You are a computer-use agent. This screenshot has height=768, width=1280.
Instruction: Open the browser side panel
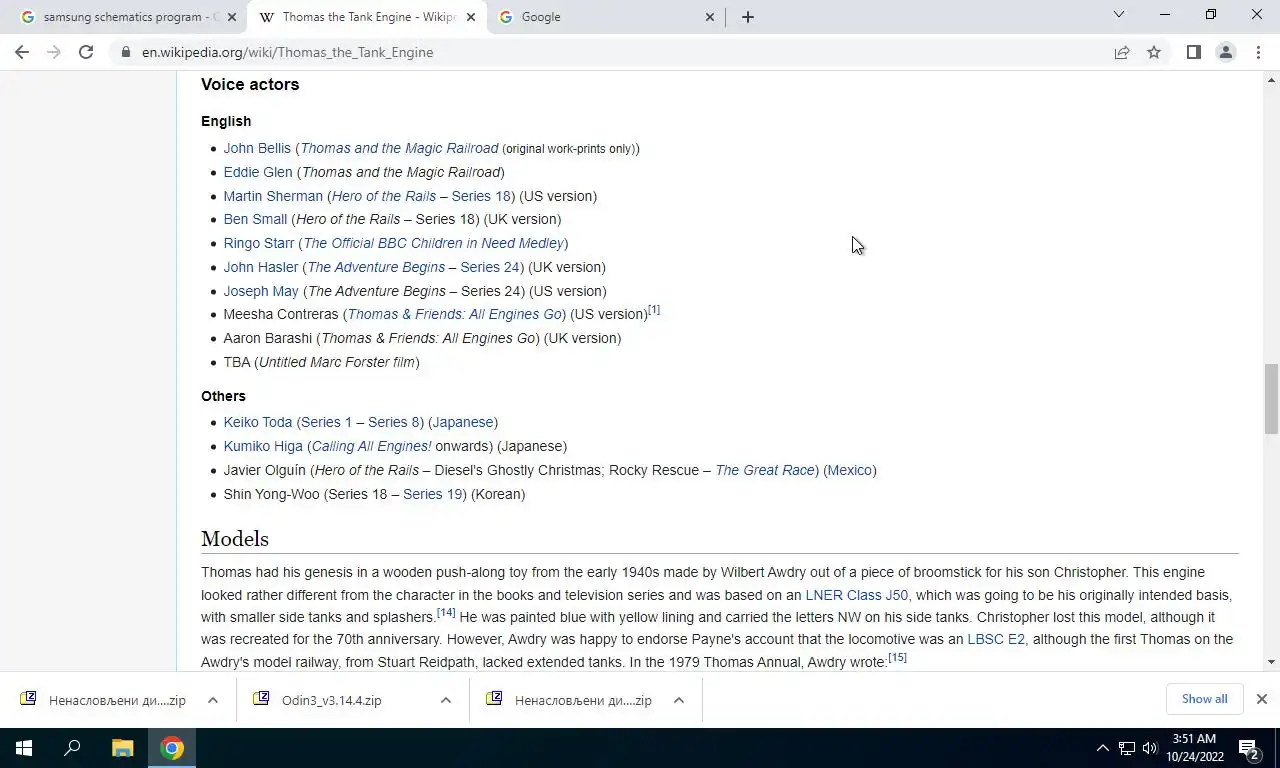[1193, 52]
